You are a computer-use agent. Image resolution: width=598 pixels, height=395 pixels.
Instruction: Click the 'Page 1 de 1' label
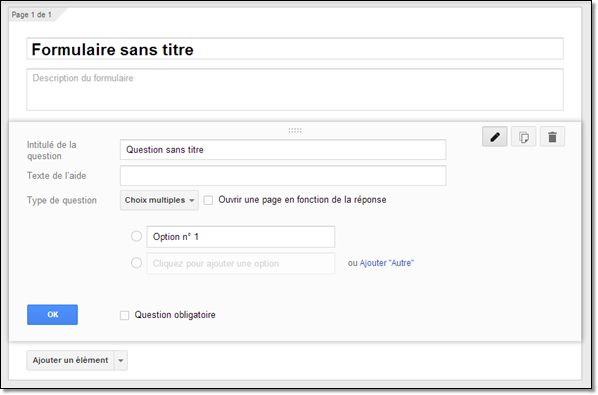coord(32,15)
